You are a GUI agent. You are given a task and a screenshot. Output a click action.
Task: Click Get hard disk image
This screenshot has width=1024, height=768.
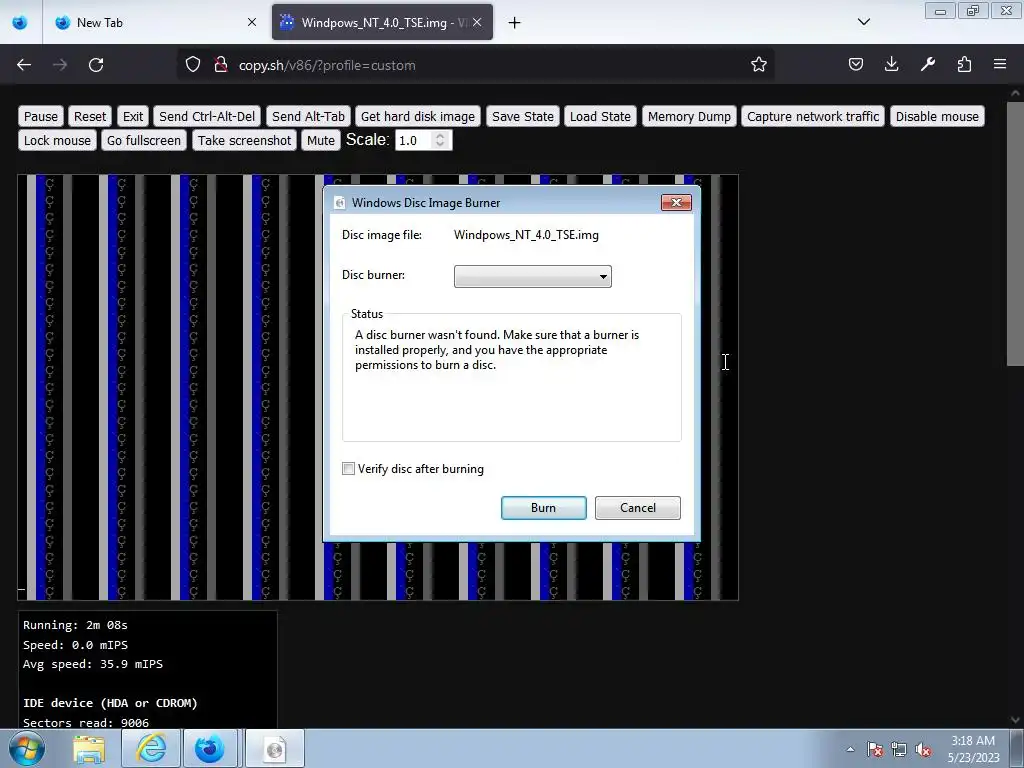(x=418, y=116)
